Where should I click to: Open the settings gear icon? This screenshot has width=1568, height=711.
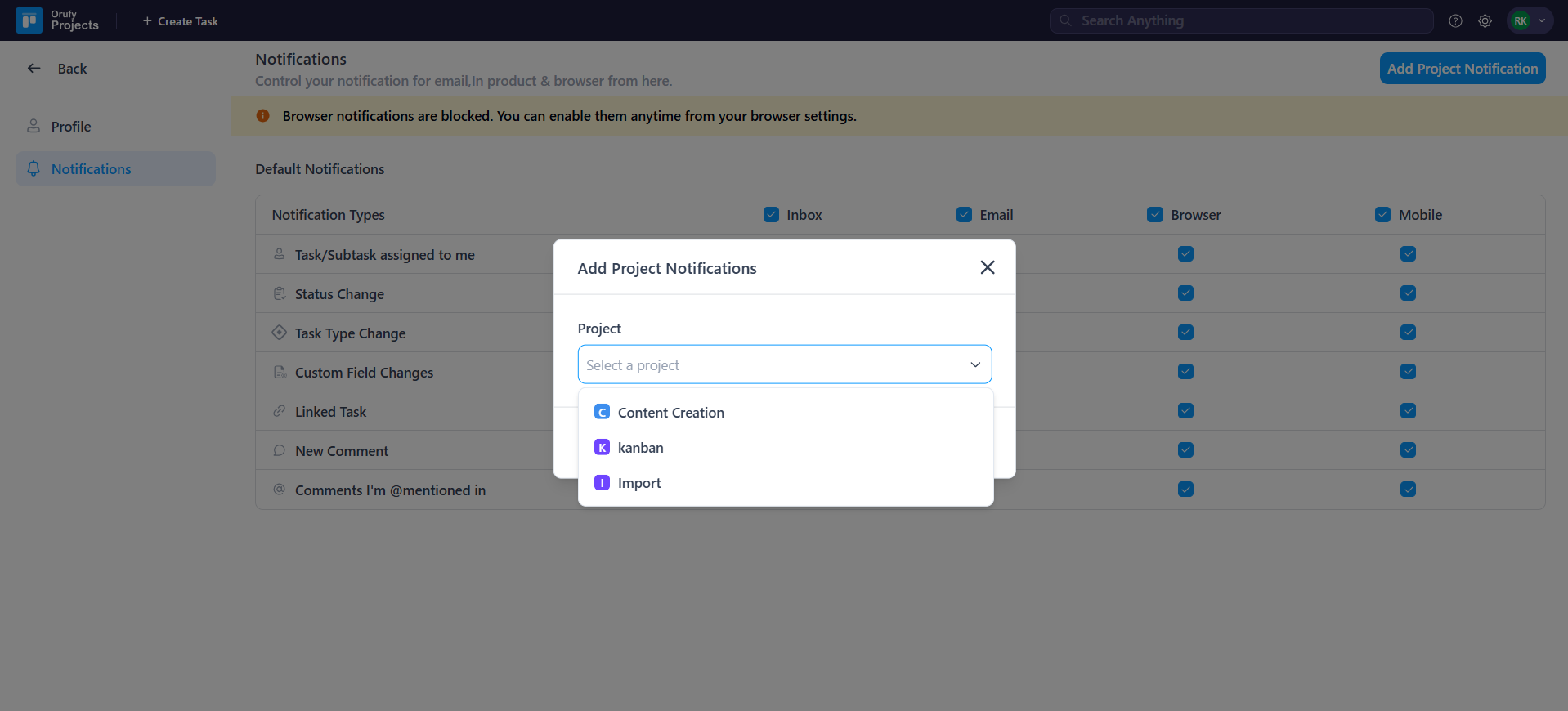(x=1485, y=21)
